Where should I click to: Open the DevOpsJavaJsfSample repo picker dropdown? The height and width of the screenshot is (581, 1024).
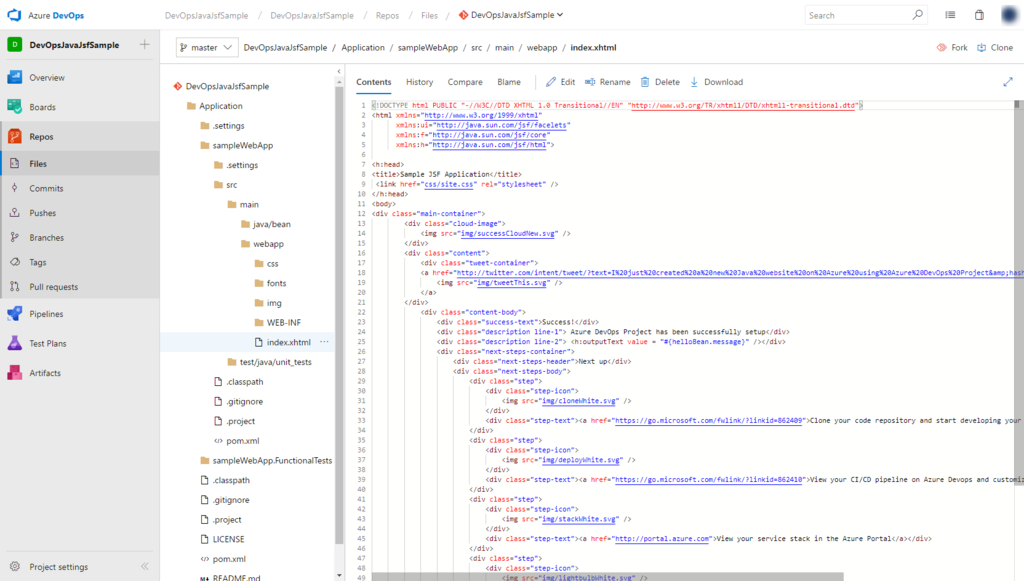tap(511, 15)
